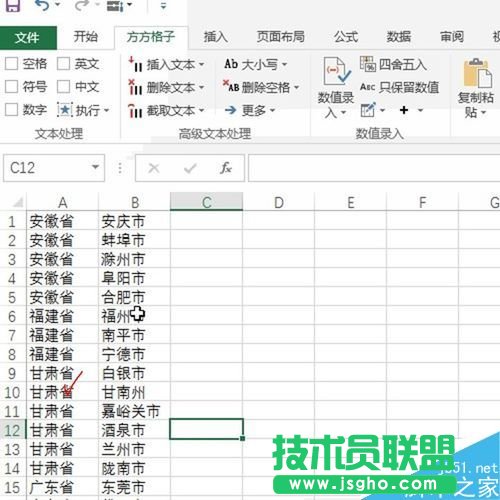Click the 执行 star icon
Viewport: 500px width, 500px height.
pyautogui.click(x=65, y=110)
